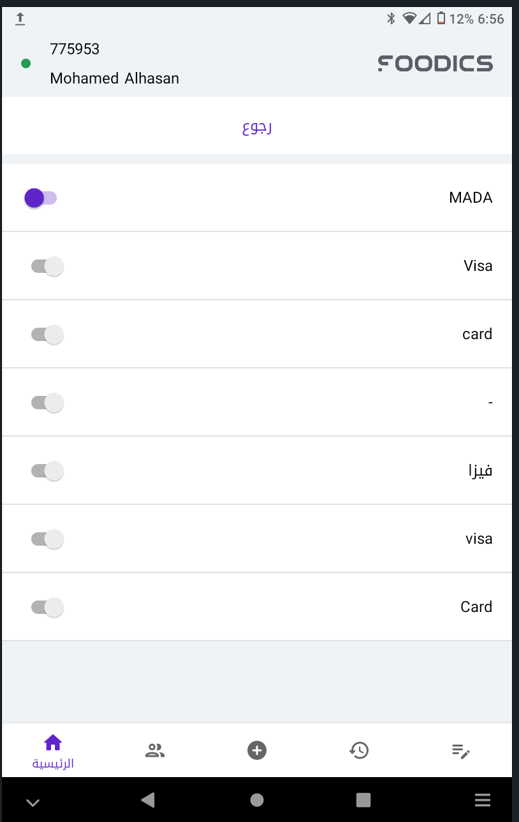Enable the Visa toggle

pyautogui.click(x=47, y=266)
